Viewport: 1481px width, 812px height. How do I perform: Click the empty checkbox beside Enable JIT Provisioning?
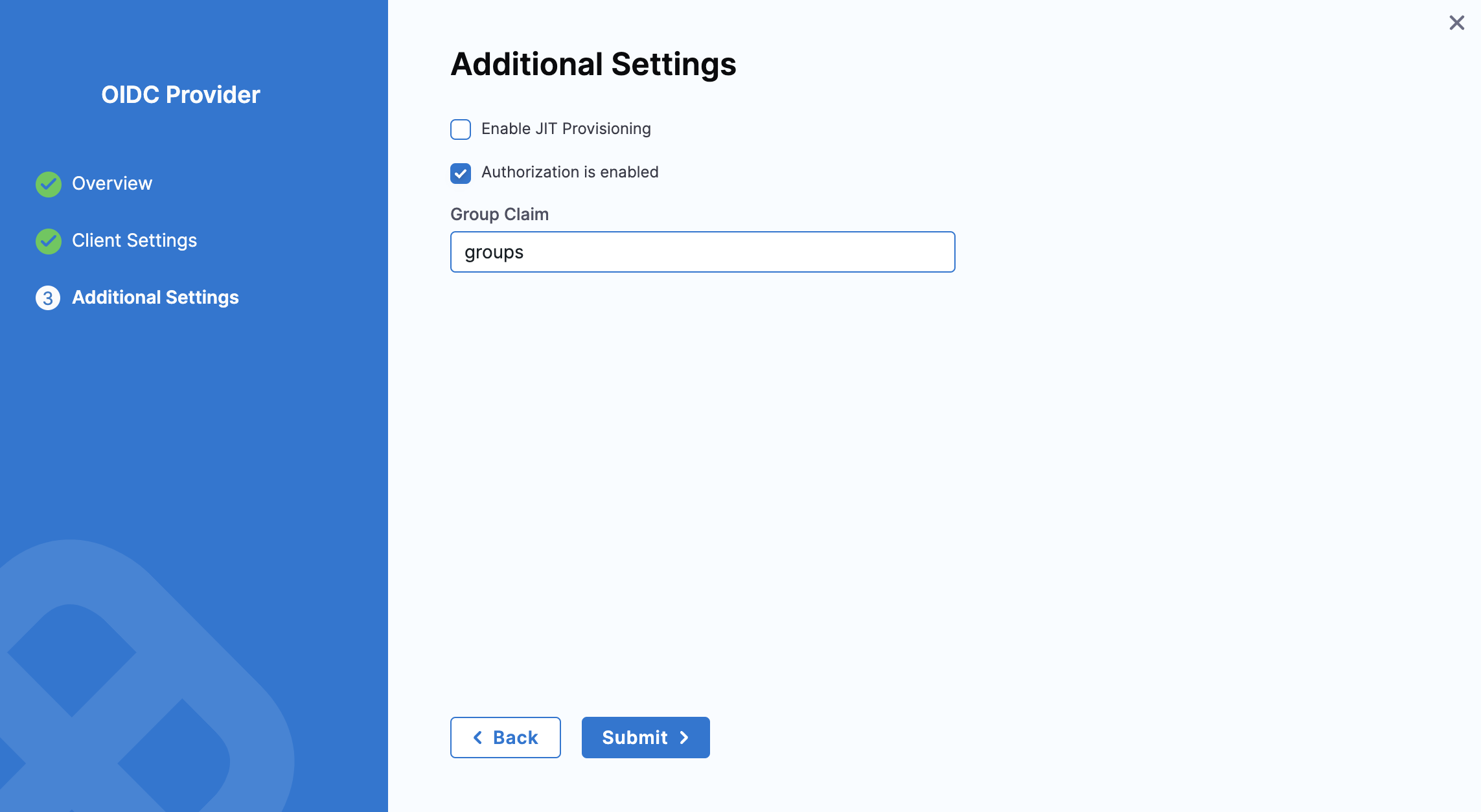coord(460,130)
